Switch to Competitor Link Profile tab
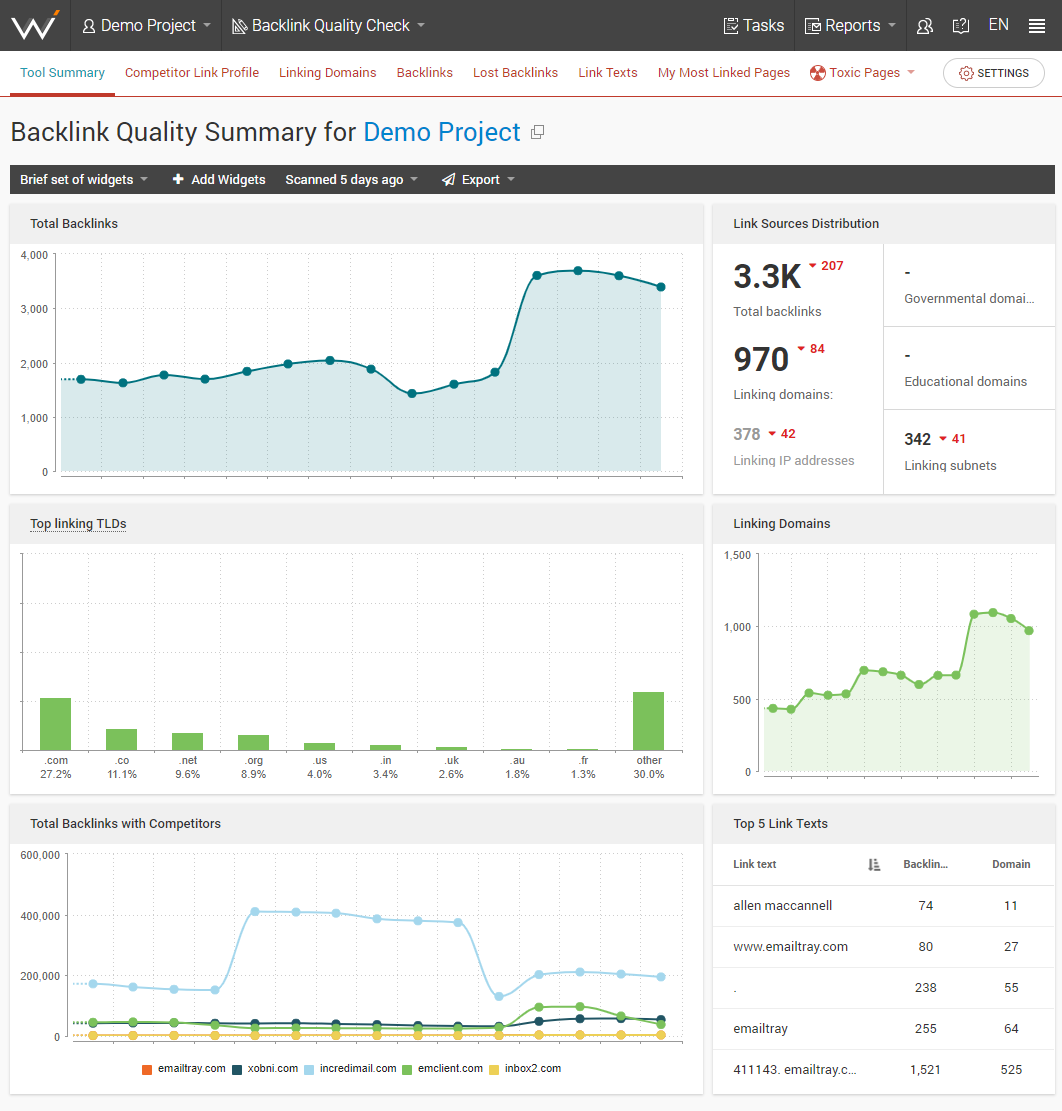Viewport: 1062px width, 1111px height. coord(192,73)
